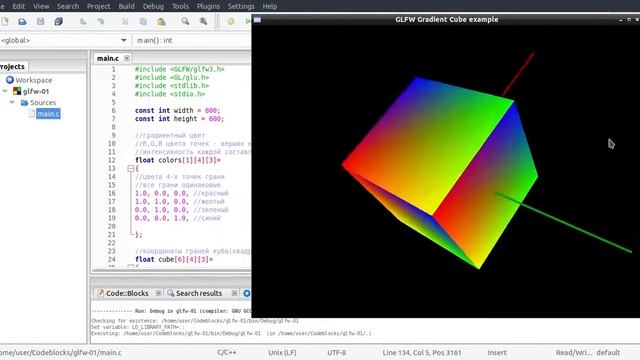Click the Workspace globe icon
This screenshot has height=360, width=640.
(10, 80)
